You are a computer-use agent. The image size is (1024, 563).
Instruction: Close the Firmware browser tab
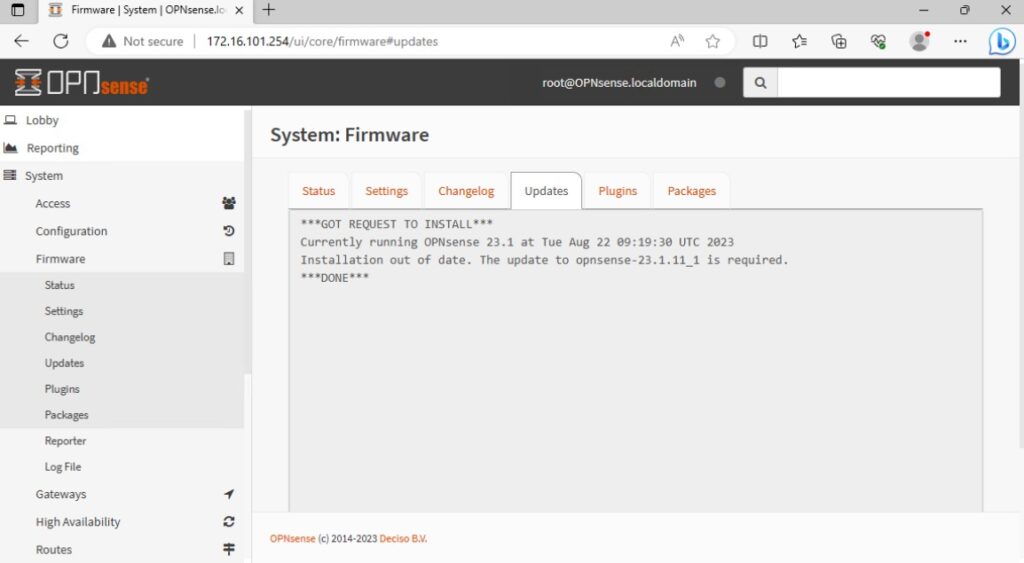pos(239,10)
